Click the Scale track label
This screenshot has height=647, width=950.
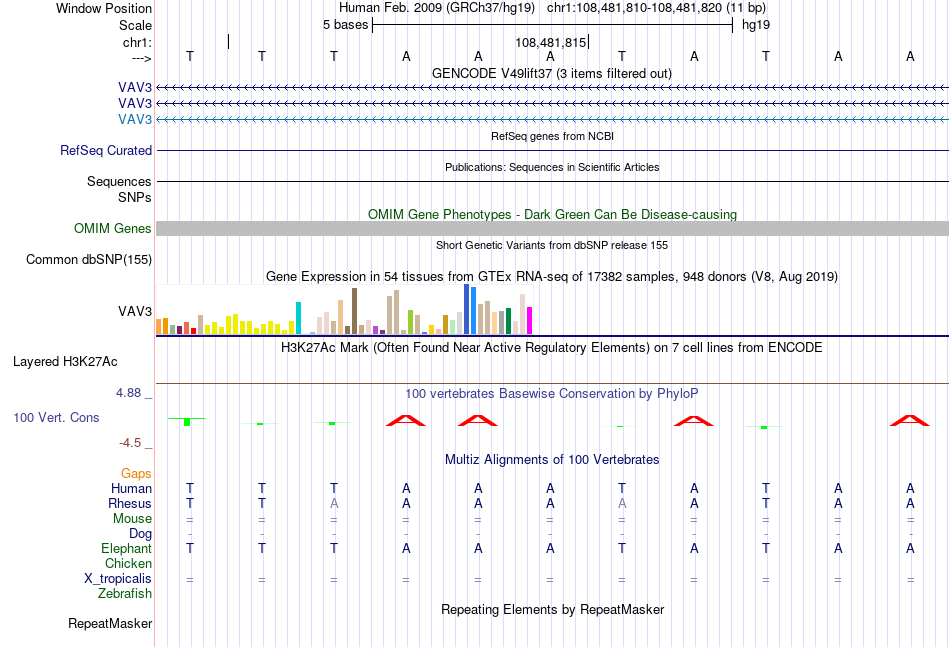click(x=135, y=25)
